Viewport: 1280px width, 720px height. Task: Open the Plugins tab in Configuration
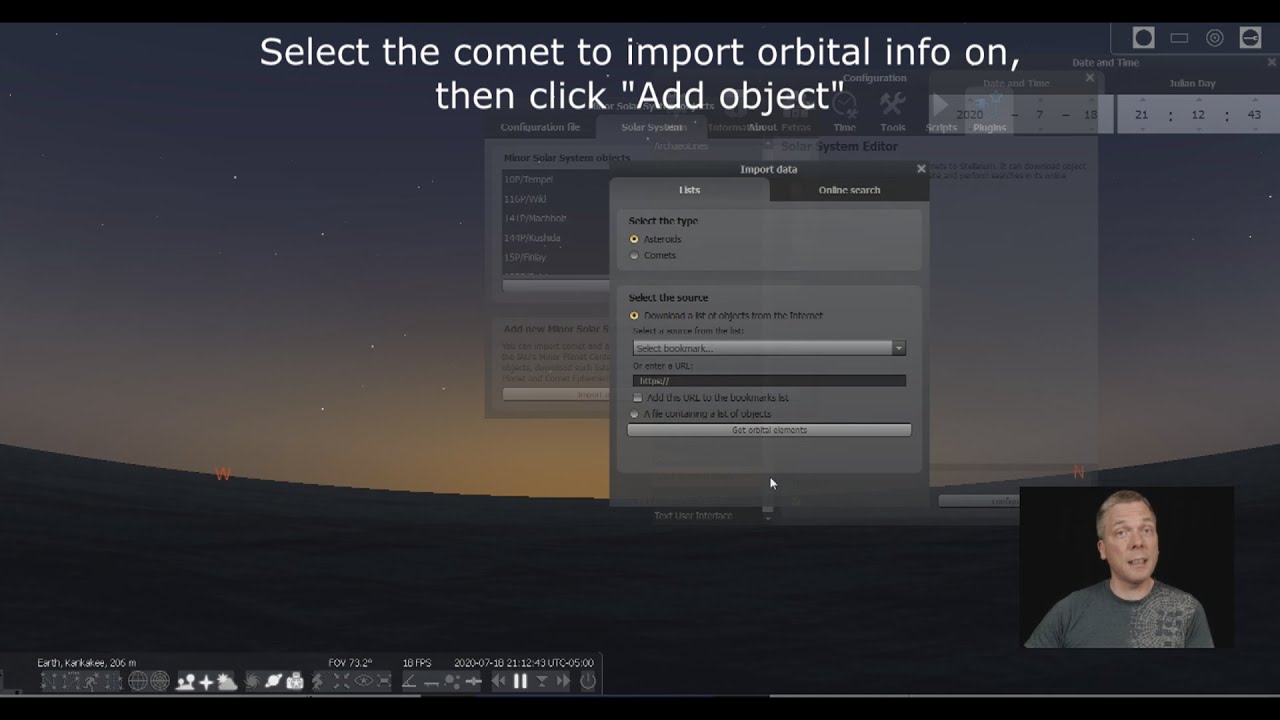989,112
